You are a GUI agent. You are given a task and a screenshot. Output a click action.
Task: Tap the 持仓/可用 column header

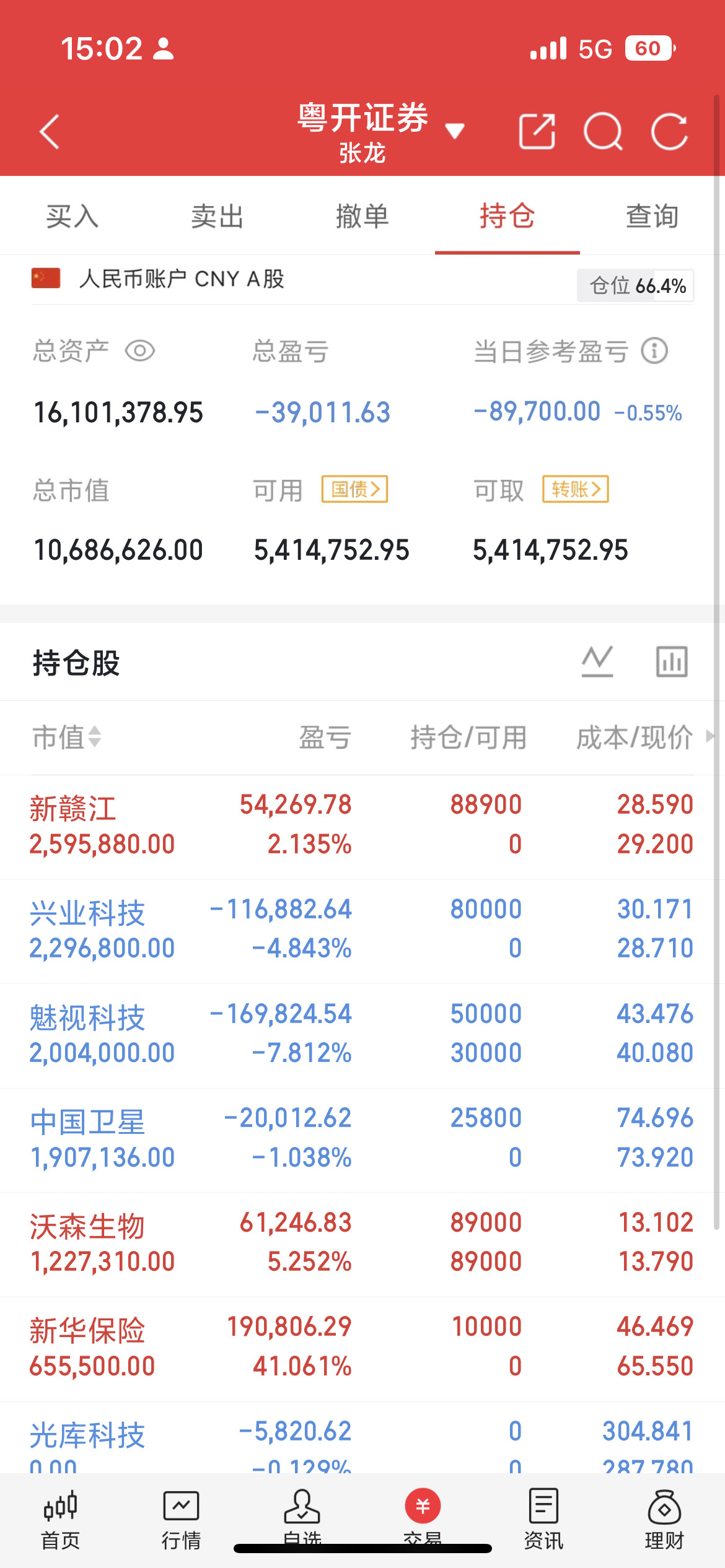(468, 737)
